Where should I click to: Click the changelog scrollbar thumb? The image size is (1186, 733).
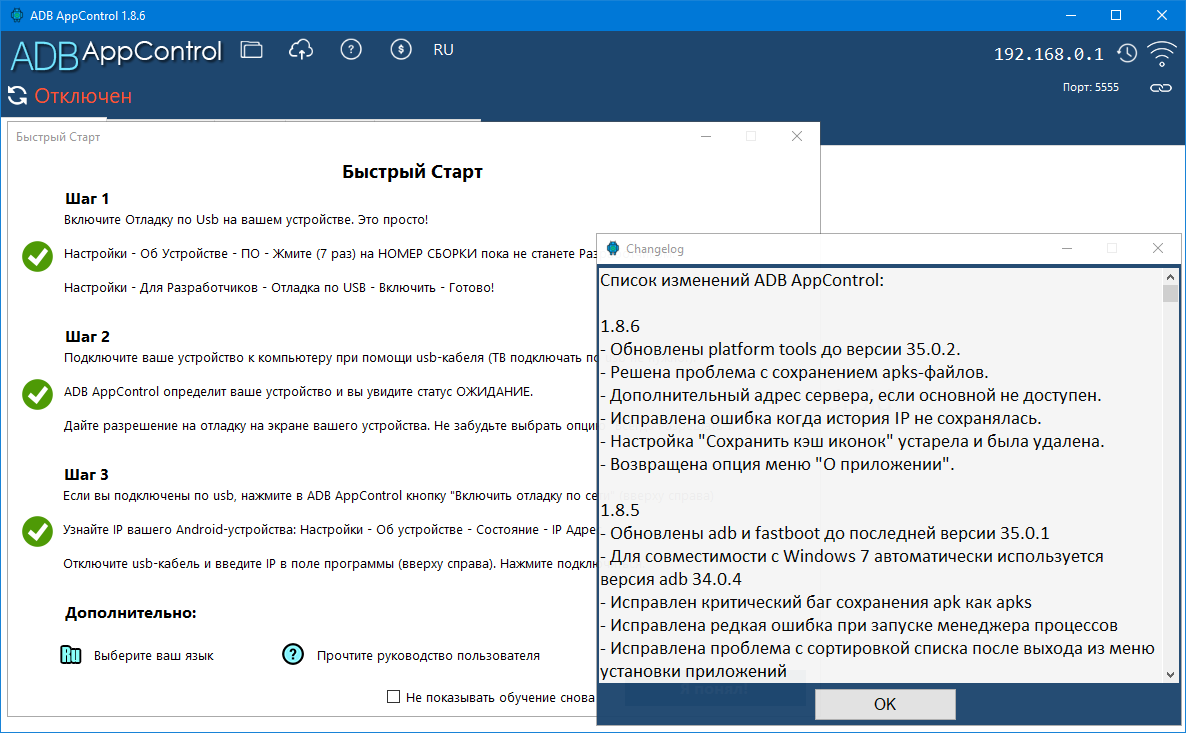point(1170,294)
